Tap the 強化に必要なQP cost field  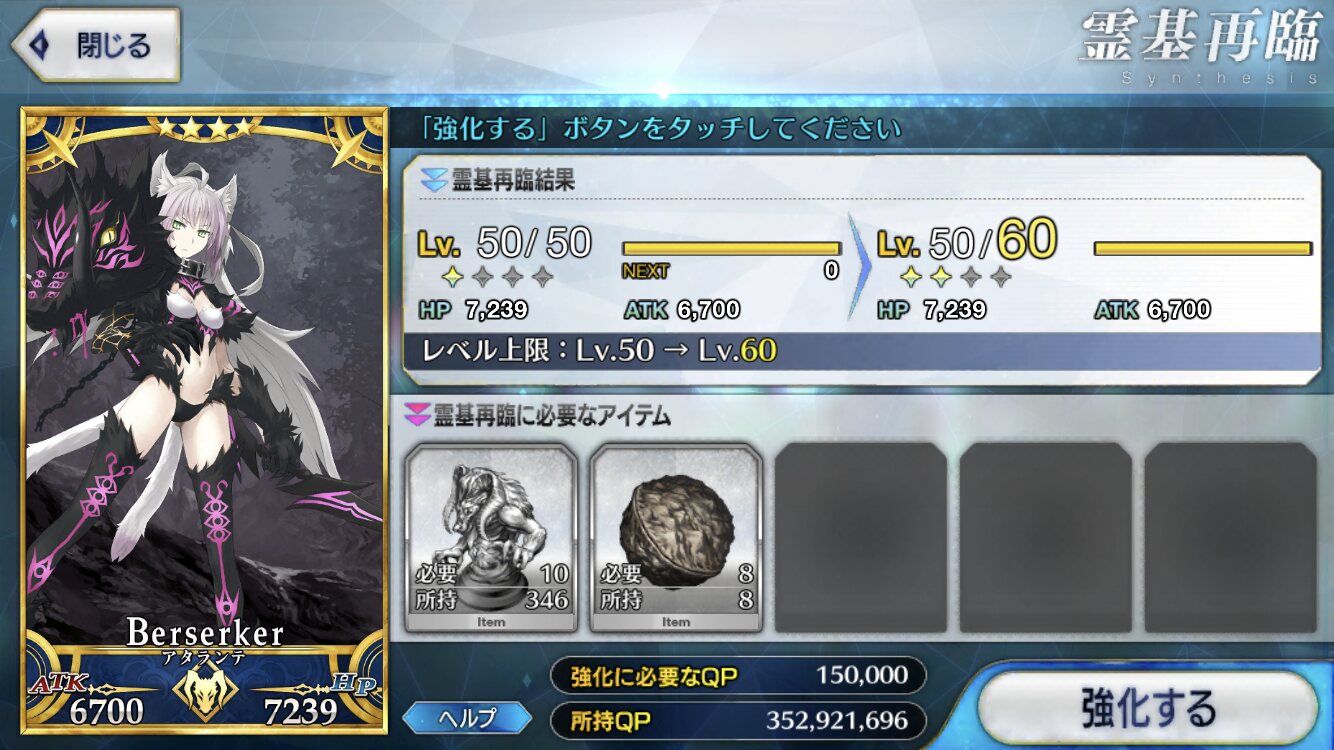tap(738, 676)
